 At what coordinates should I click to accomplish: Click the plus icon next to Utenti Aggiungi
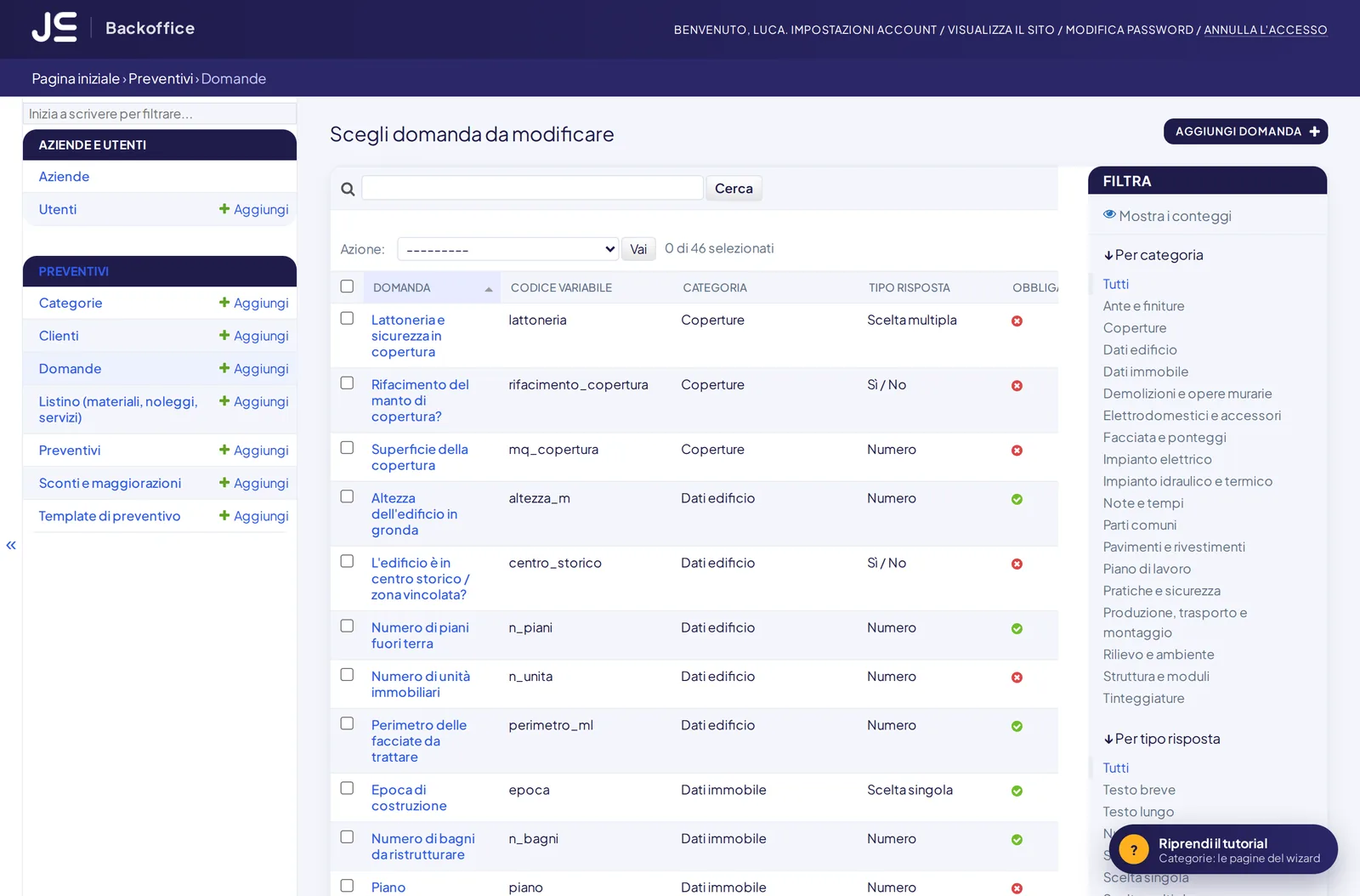[224, 208]
